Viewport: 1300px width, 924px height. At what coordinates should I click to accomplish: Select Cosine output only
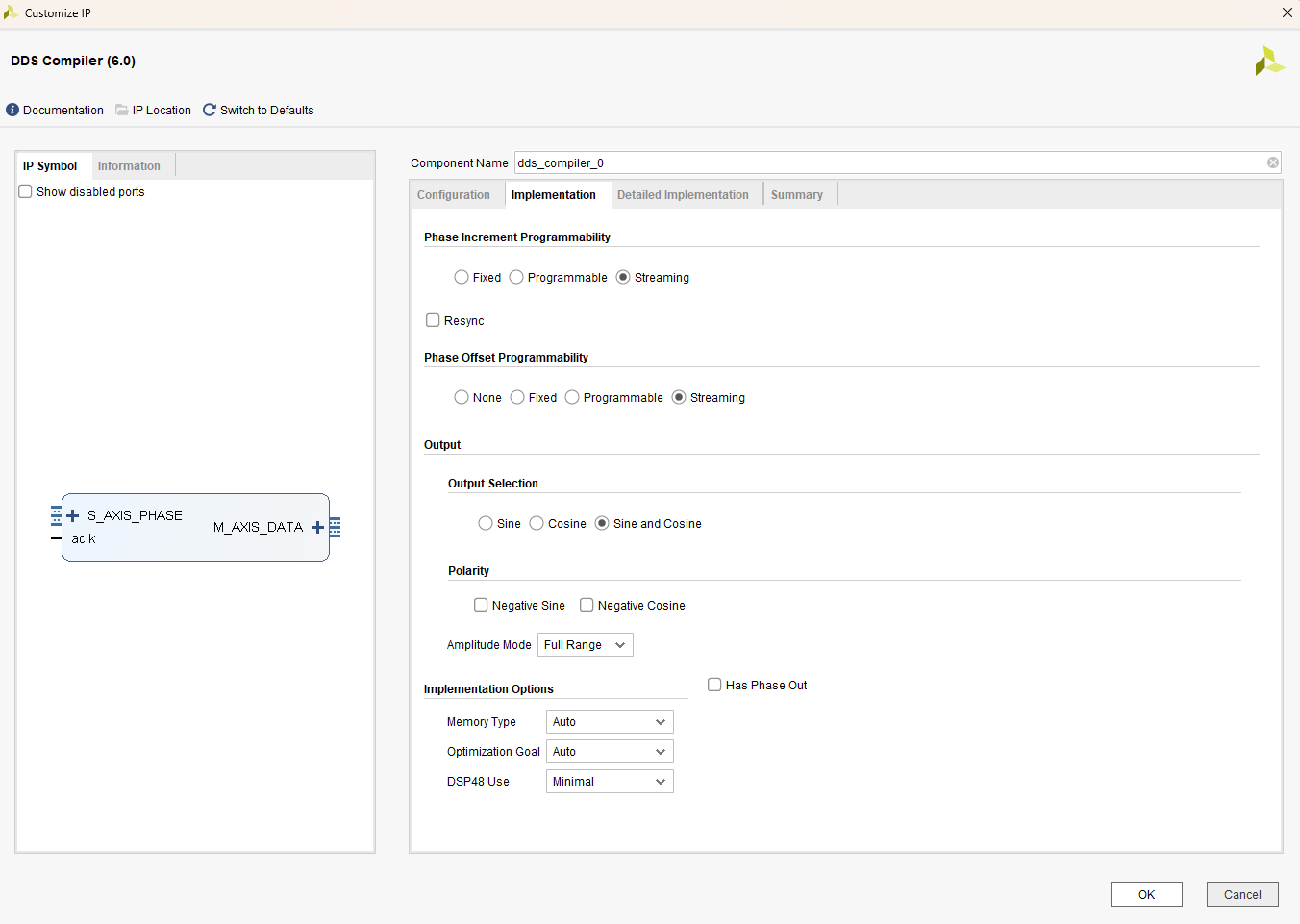(x=537, y=523)
